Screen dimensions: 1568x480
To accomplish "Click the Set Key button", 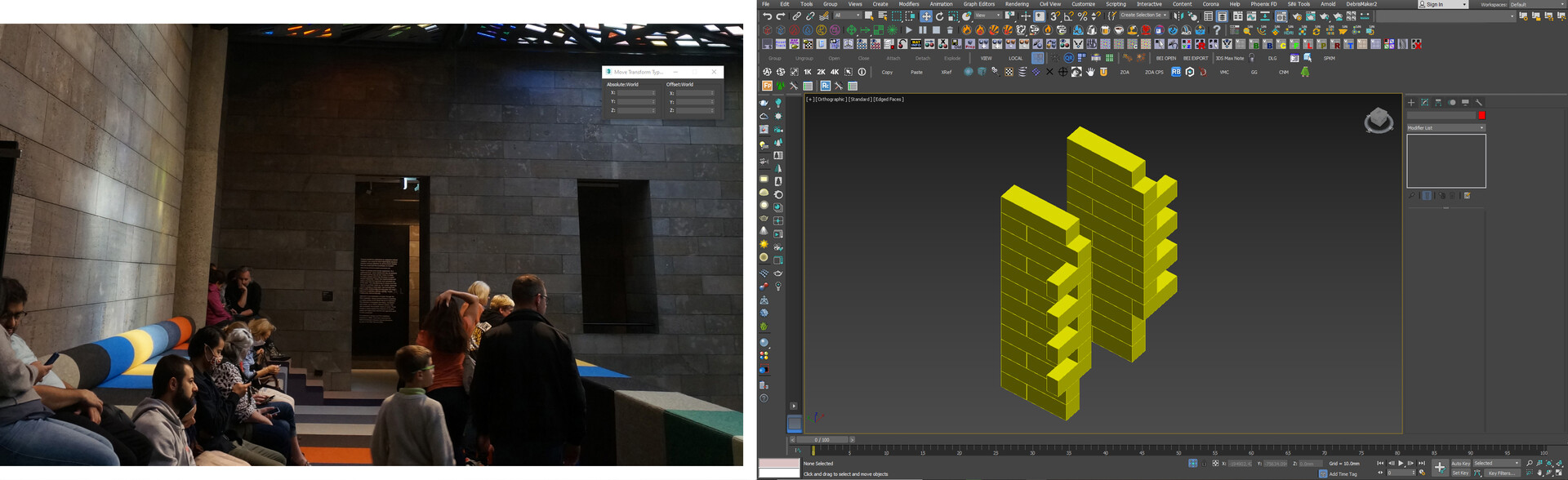I will pyautogui.click(x=1460, y=473).
